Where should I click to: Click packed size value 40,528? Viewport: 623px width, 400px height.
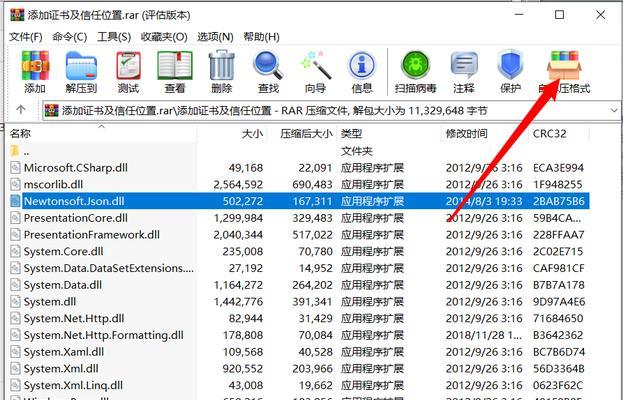tap(315, 352)
